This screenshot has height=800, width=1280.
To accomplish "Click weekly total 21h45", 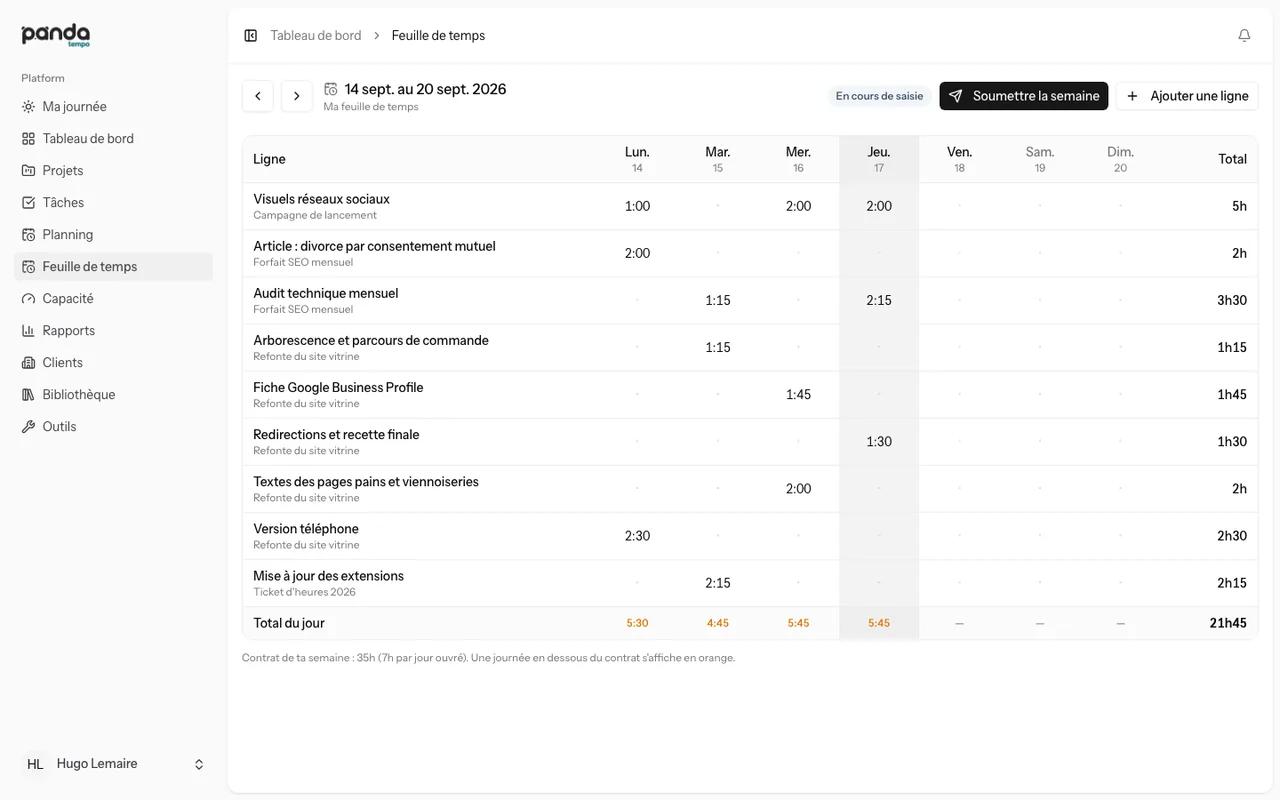I will 1228,623.
